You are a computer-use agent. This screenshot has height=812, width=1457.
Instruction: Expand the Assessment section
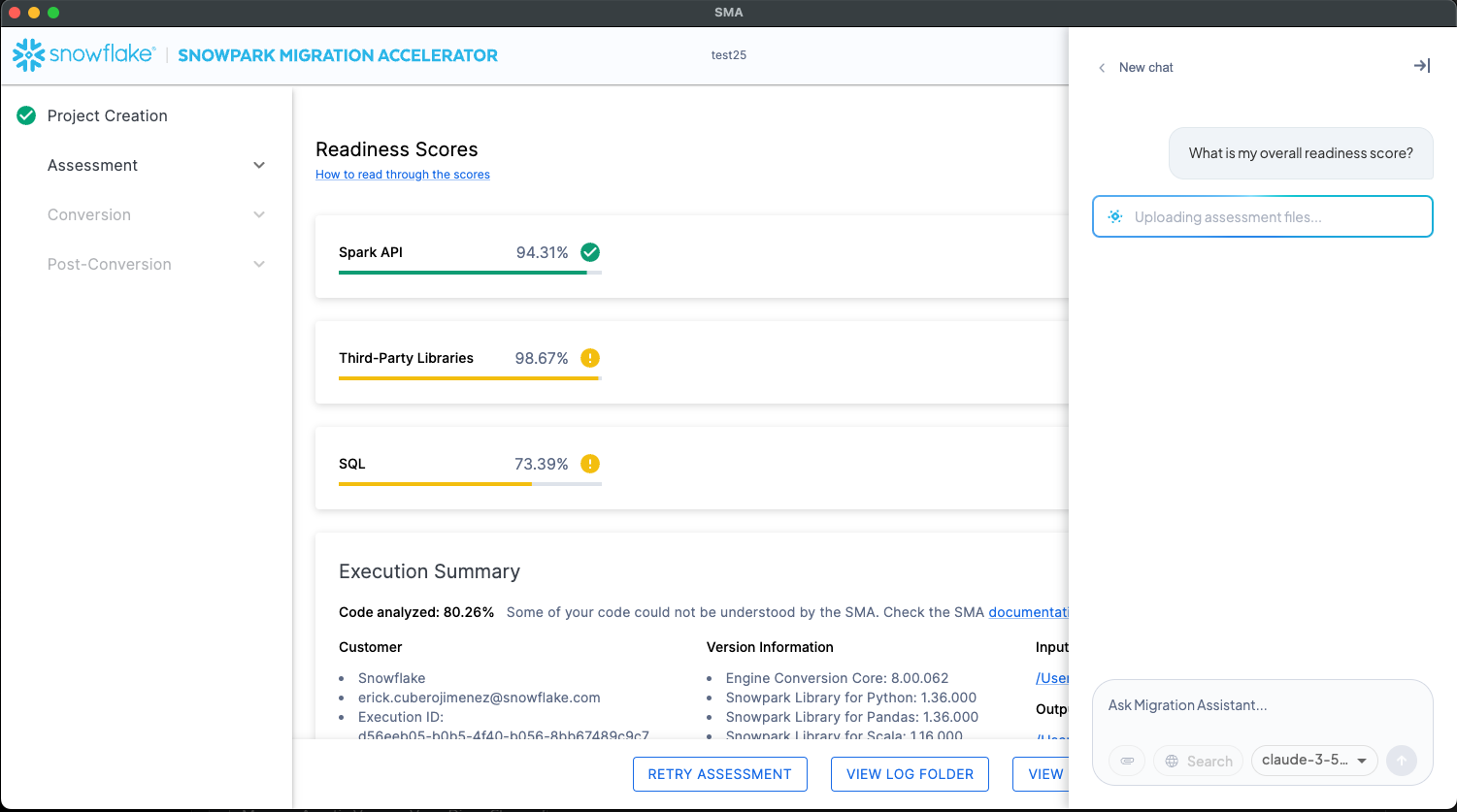259,165
